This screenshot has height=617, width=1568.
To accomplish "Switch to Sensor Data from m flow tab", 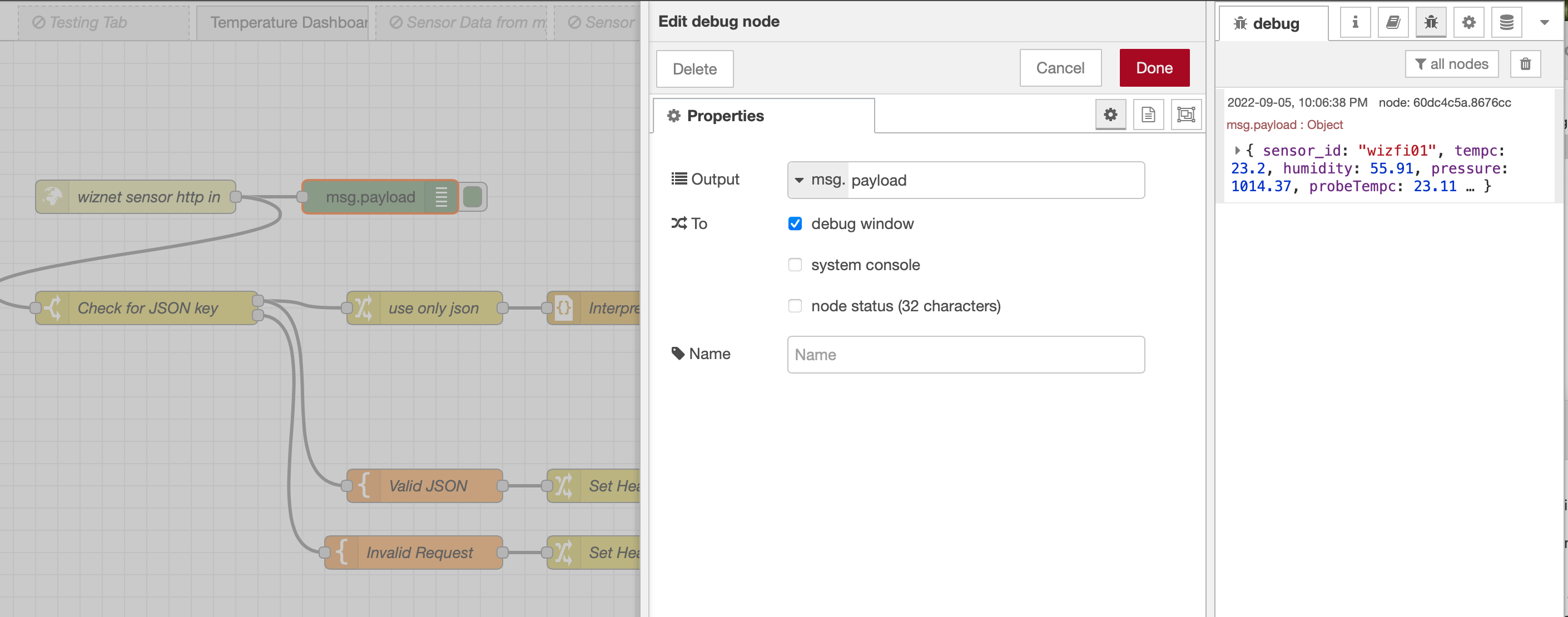I will 461,23.
